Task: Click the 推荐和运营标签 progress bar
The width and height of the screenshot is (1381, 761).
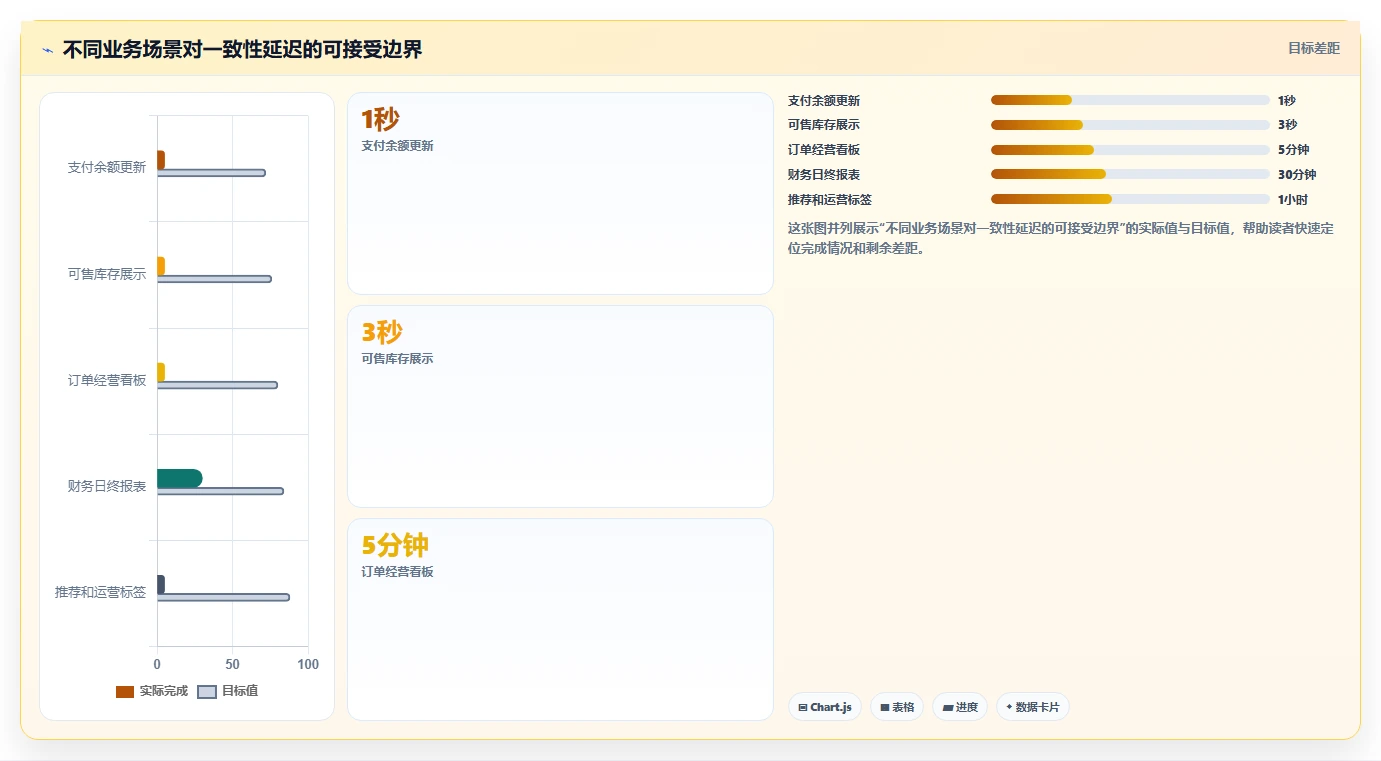Action: (x=1130, y=199)
